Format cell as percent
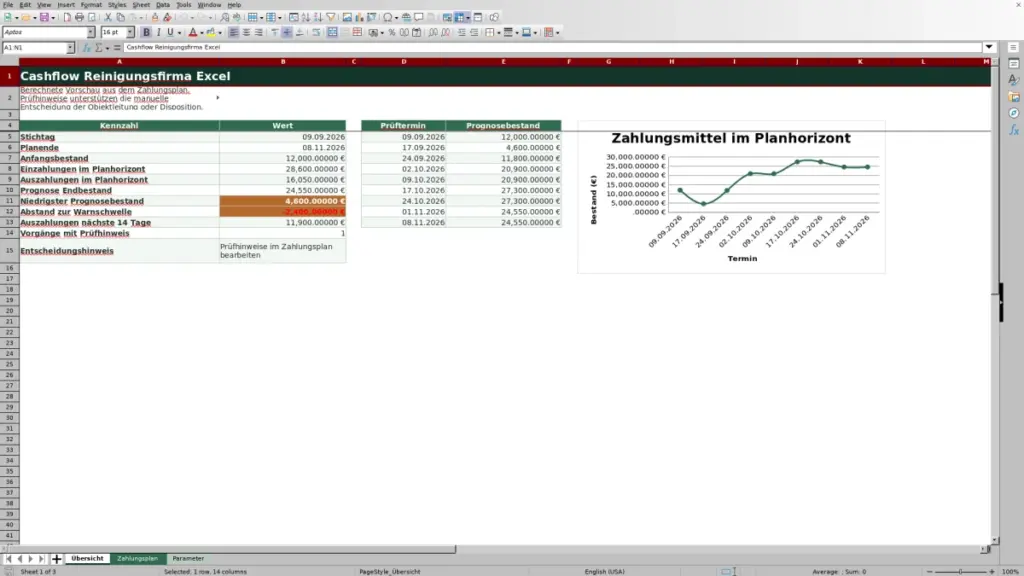This screenshot has width=1024, height=576. point(392,33)
